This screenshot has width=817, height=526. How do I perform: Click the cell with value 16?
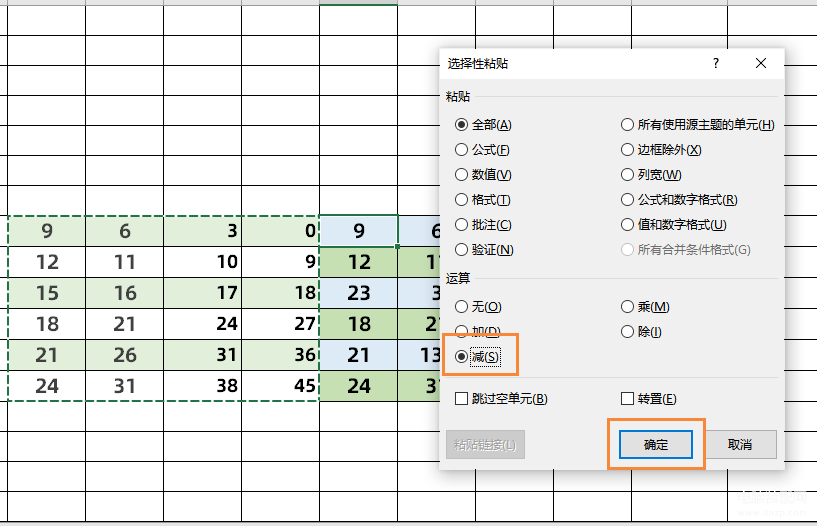tap(125, 293)
